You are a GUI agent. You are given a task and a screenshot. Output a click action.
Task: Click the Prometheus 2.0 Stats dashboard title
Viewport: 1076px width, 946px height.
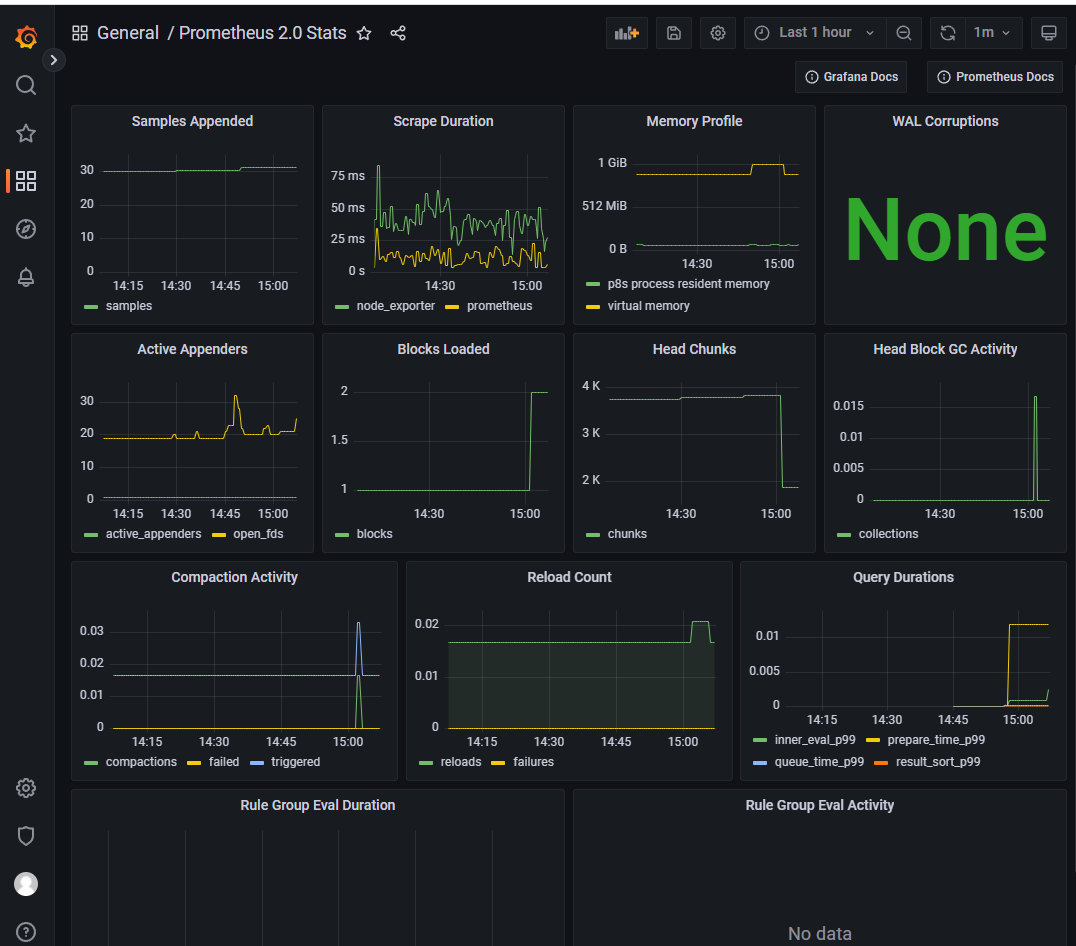tap(262, 33)
